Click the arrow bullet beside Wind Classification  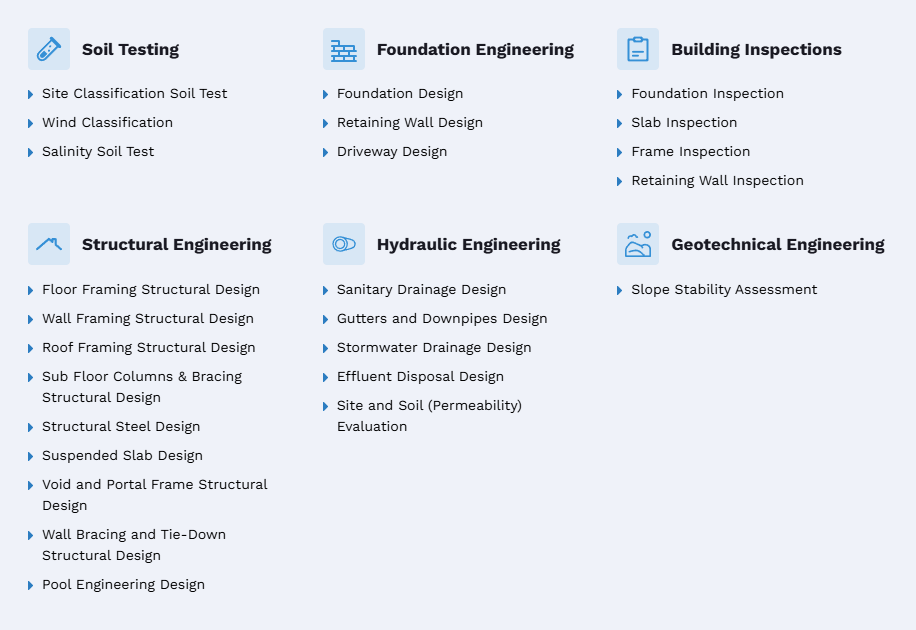(30, 123)
